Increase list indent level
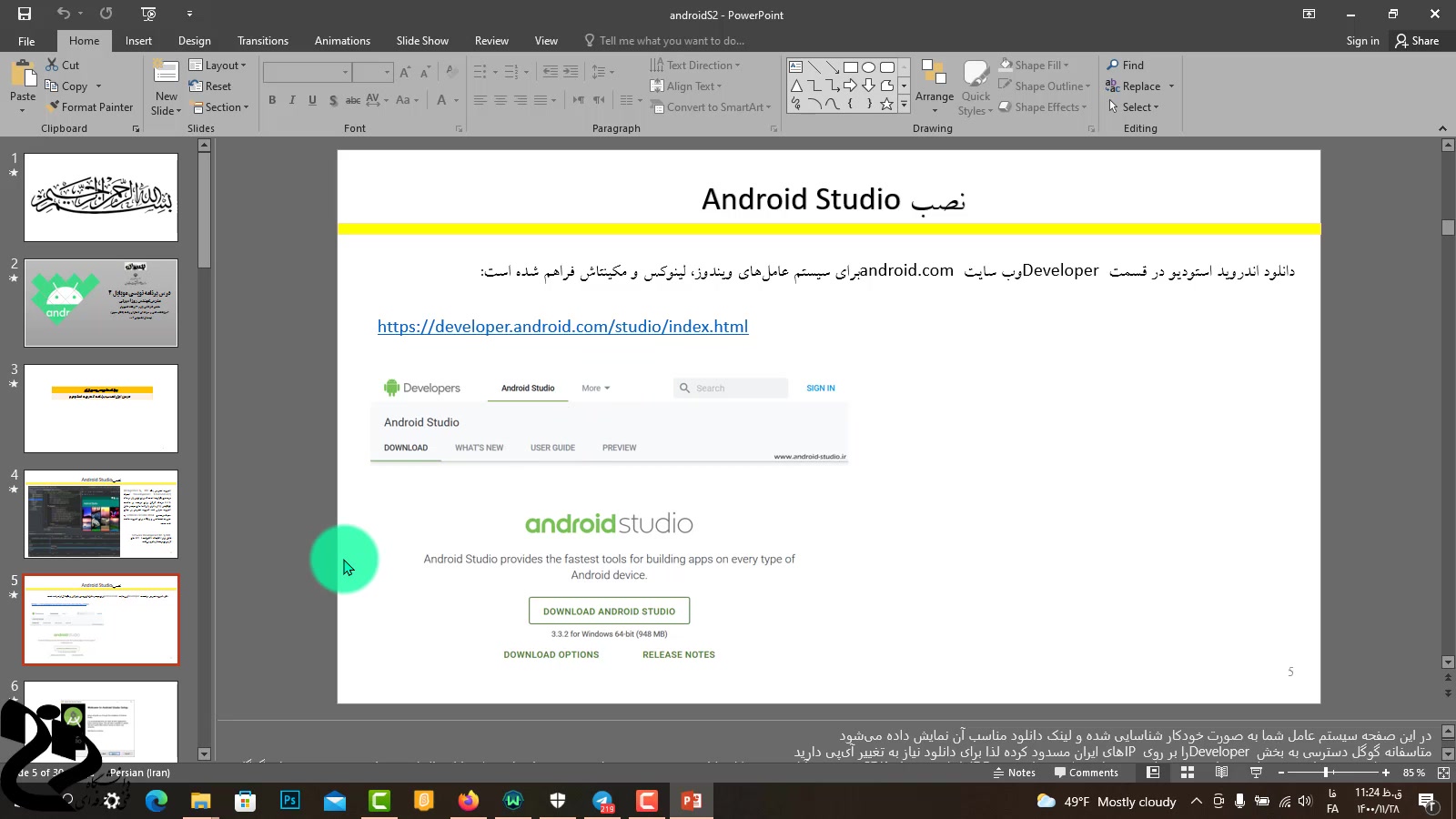 point(571,72)
